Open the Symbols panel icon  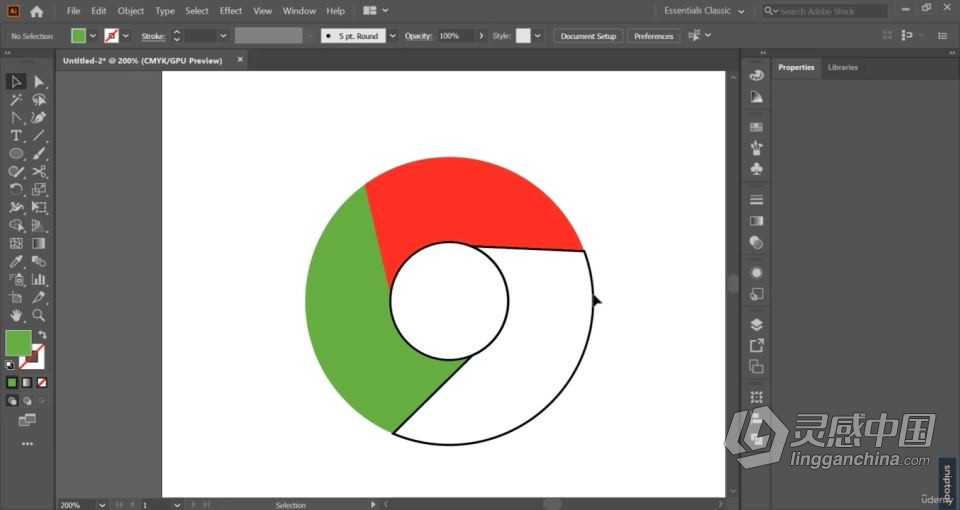pyautogui.click(x=756, y=168)
